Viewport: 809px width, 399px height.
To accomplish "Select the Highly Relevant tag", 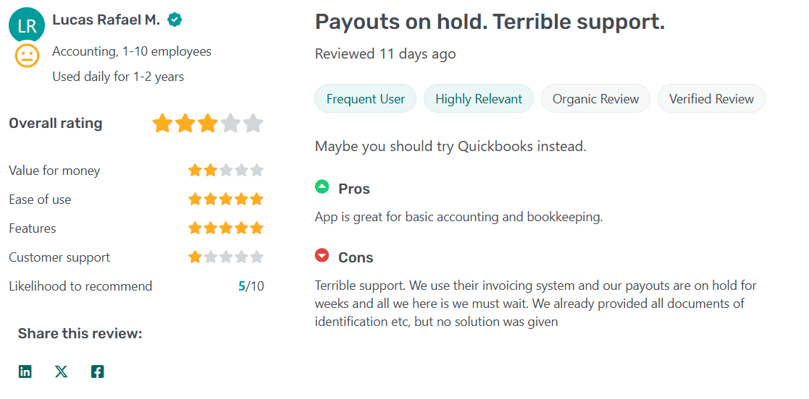I will [x=479, y=99].
